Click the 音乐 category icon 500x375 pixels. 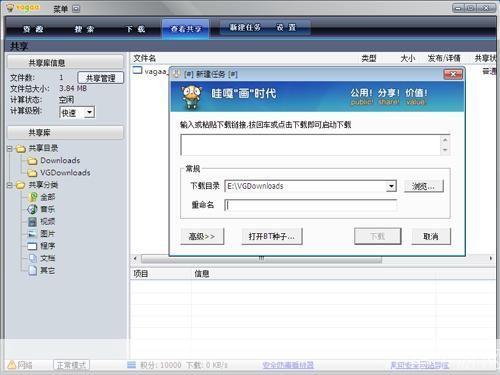tap(32, 209)
